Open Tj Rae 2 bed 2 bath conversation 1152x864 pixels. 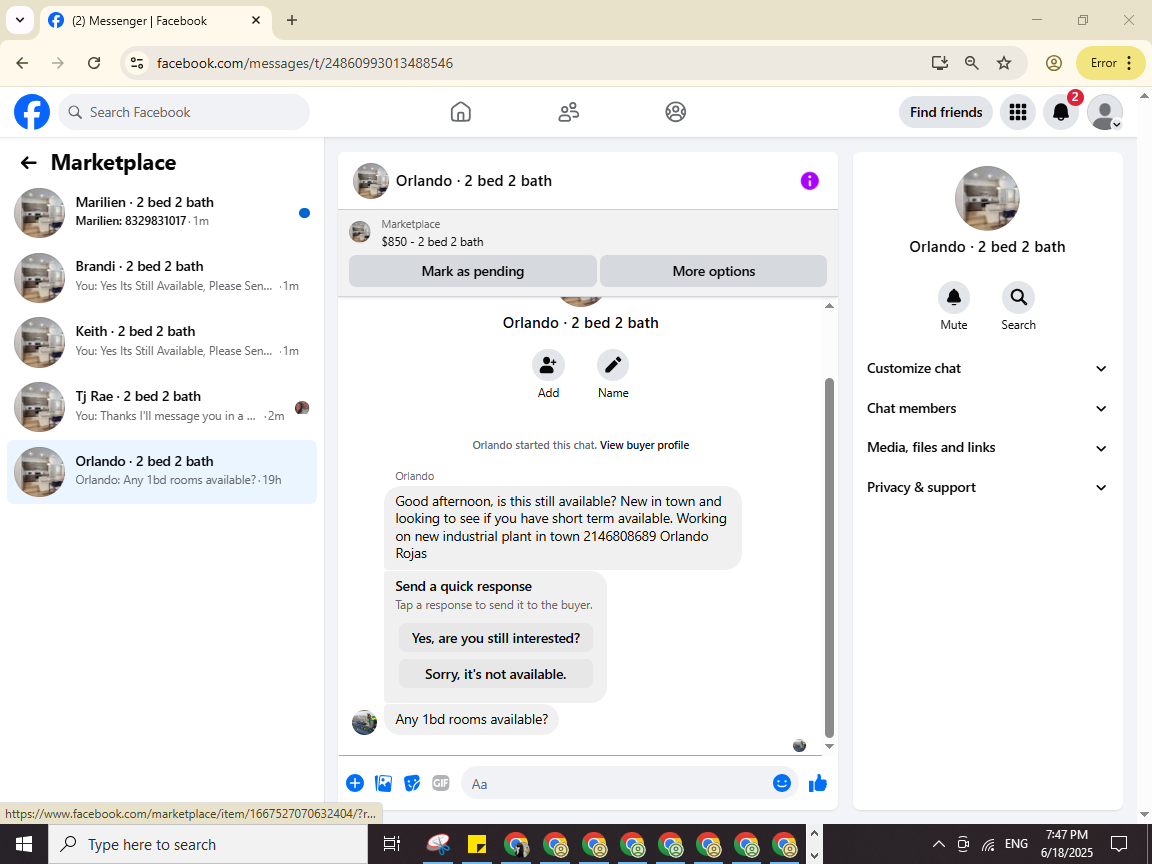[x=162, y=406]
